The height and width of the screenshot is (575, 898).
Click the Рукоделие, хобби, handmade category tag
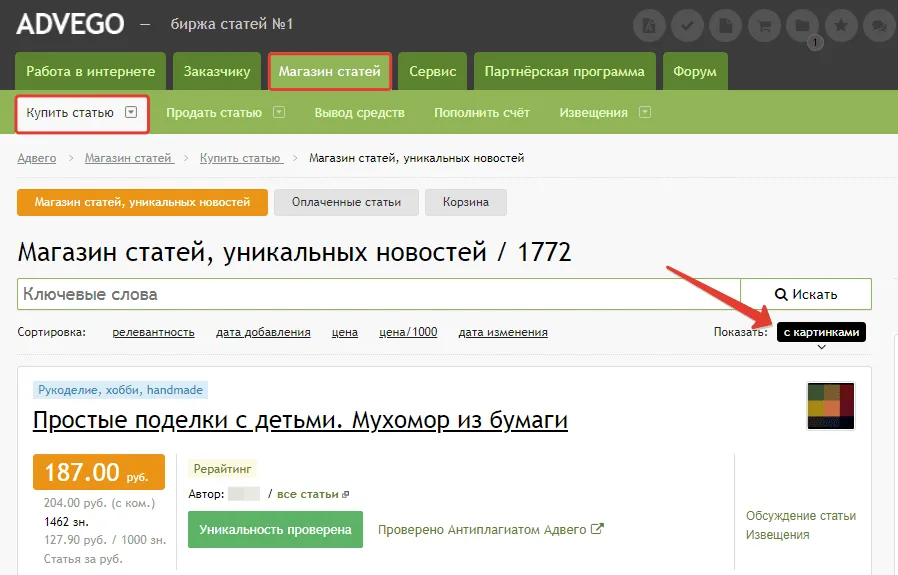[x=120, y=390]
